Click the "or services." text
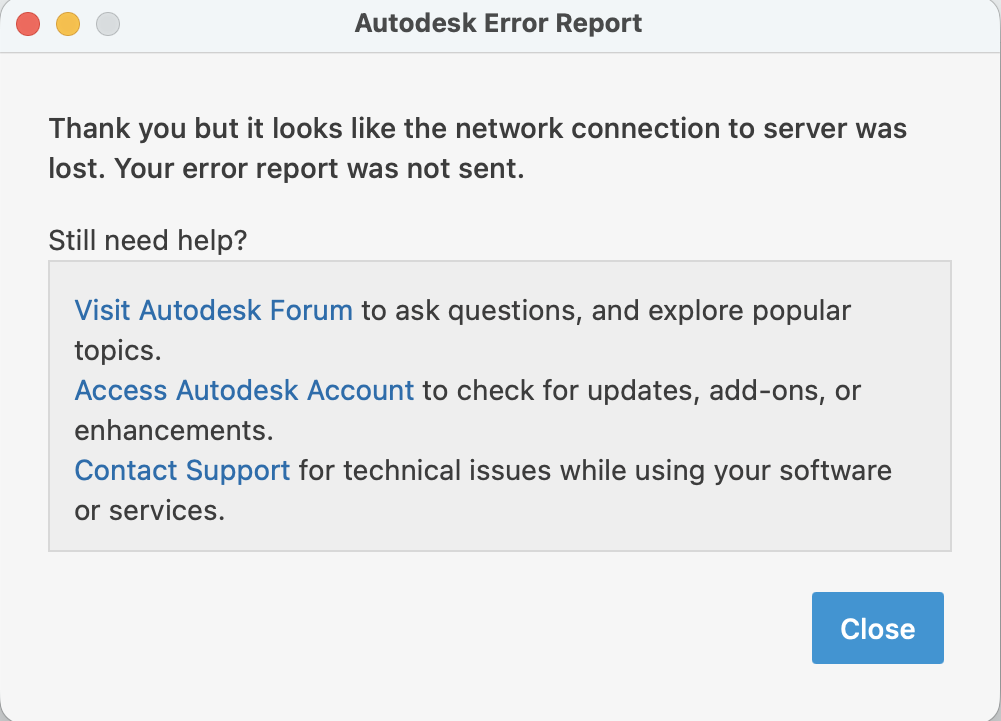This screenshot has height=721, width=1001. 149,510
